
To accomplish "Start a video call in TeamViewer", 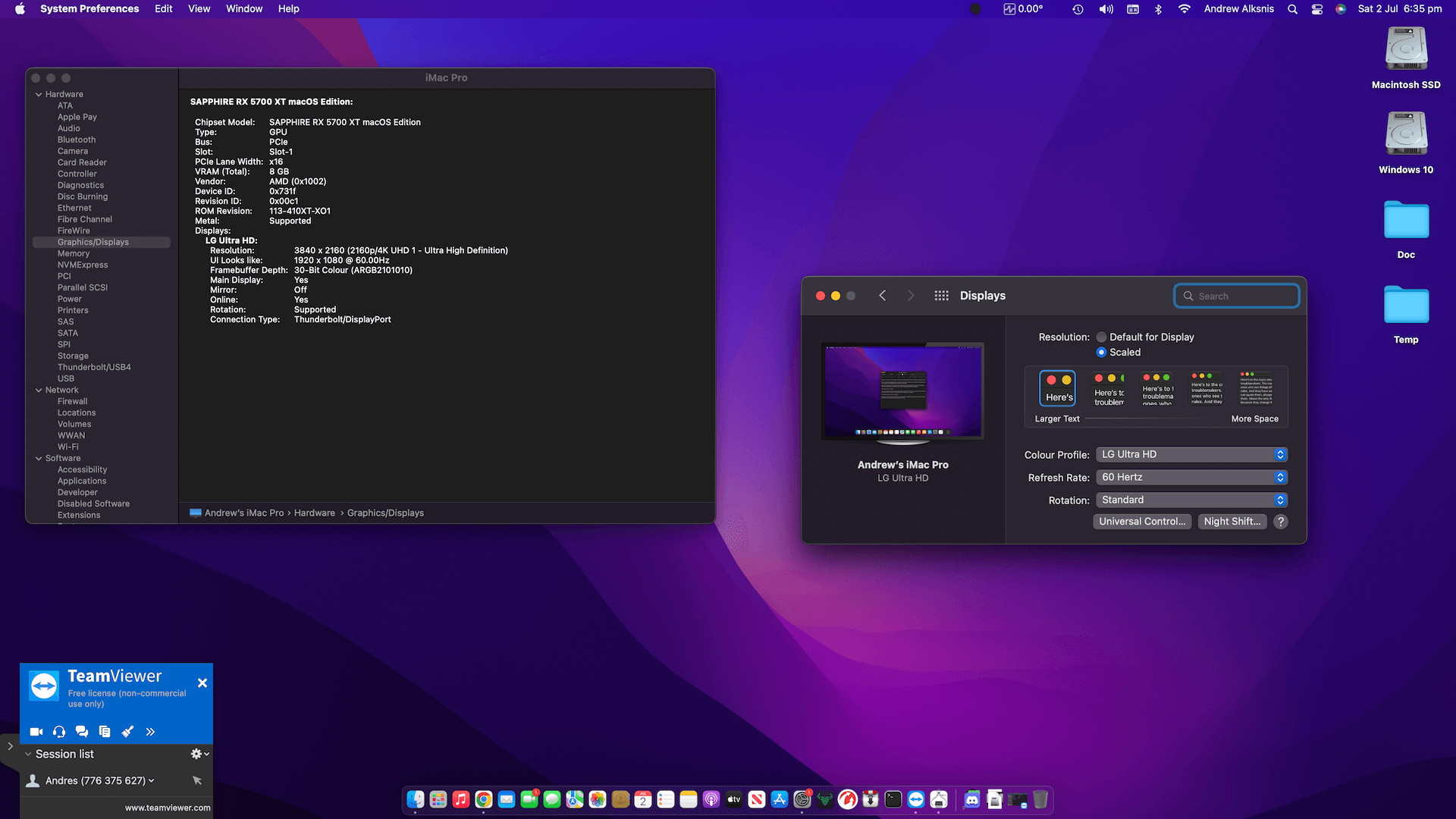I will [36, 731].
